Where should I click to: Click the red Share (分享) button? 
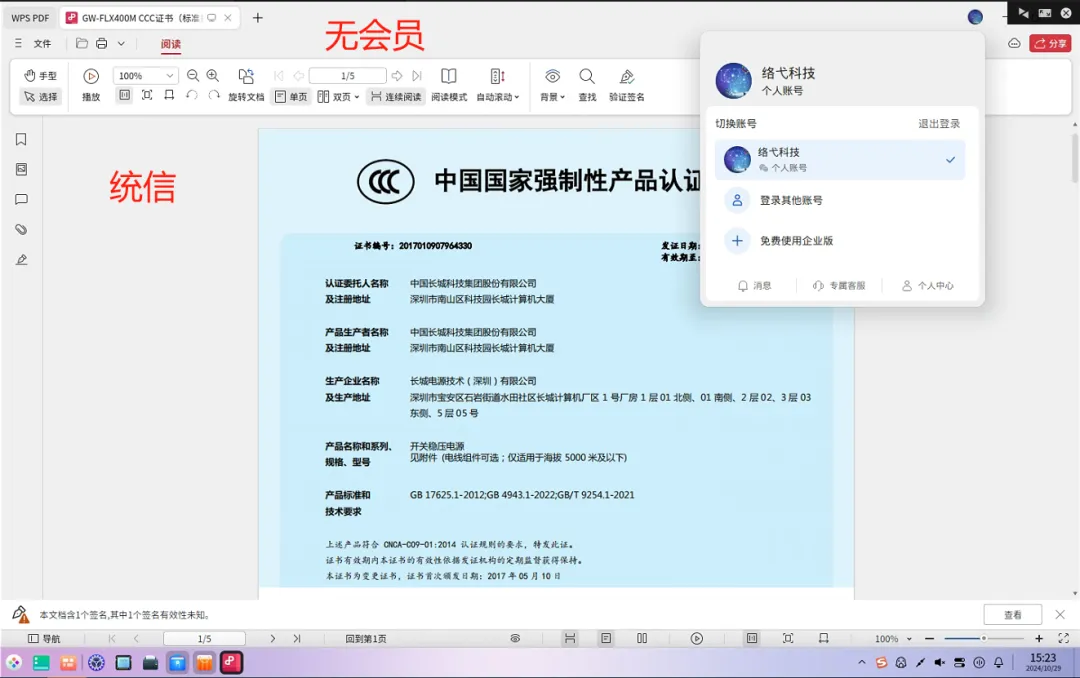pos(1050,43)
